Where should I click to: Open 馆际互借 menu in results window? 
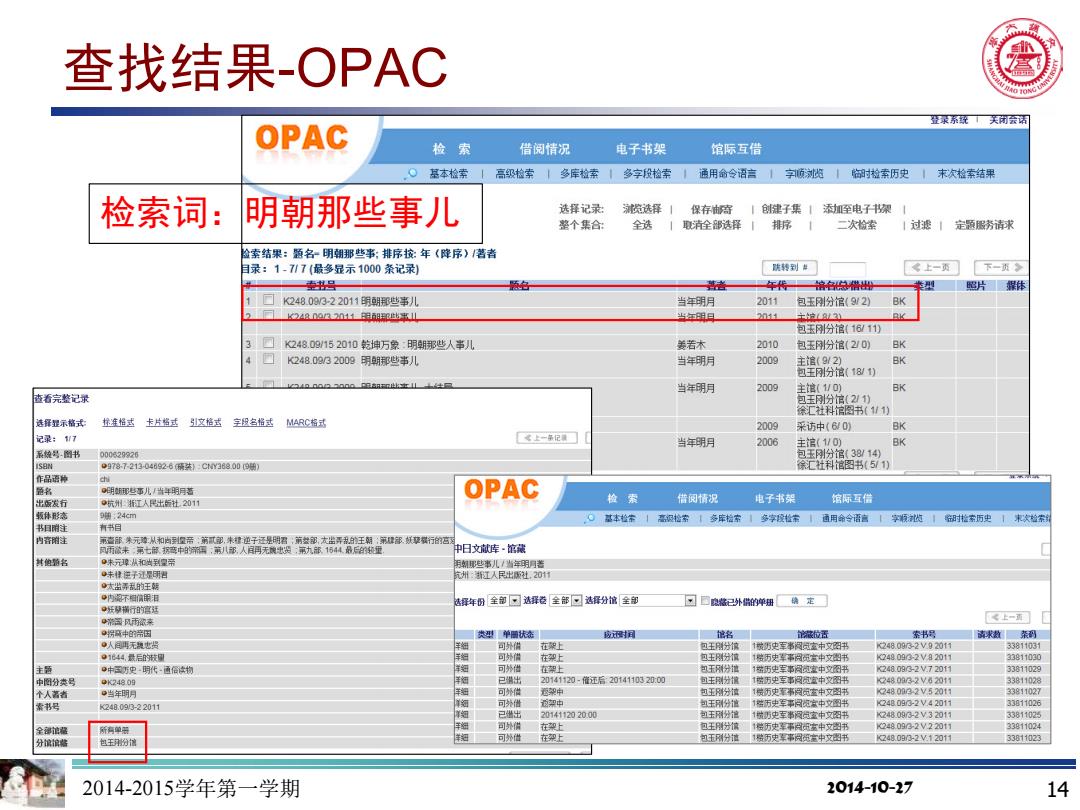click(736, 149)
